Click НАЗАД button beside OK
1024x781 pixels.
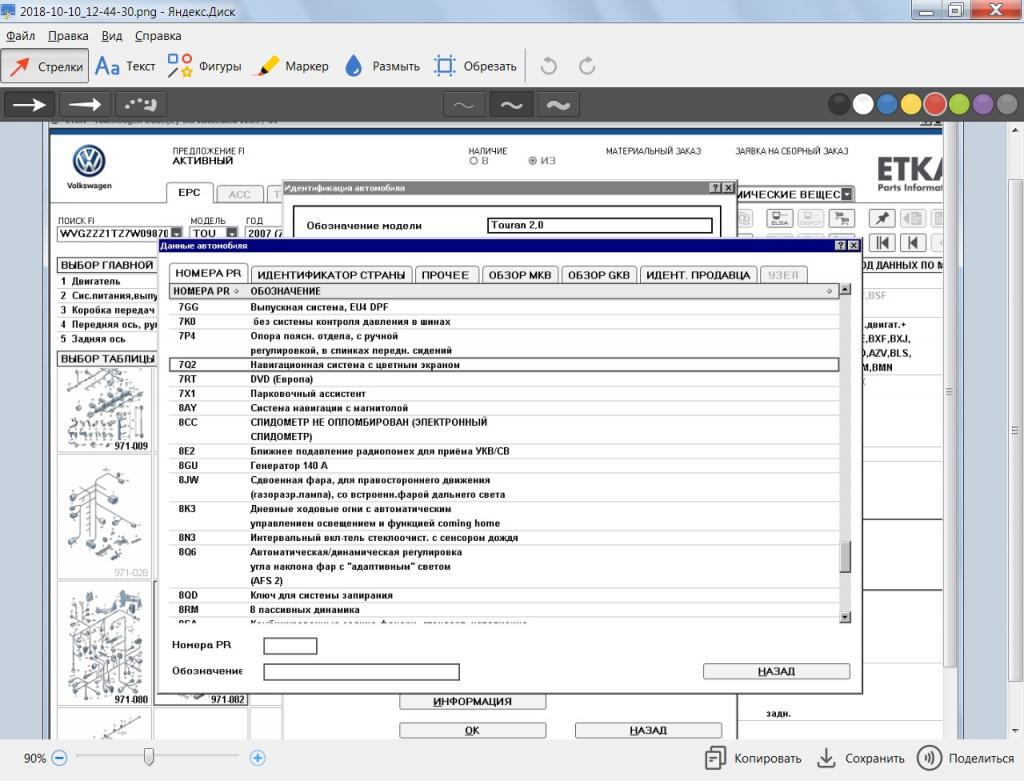click(x=648, y=730)
